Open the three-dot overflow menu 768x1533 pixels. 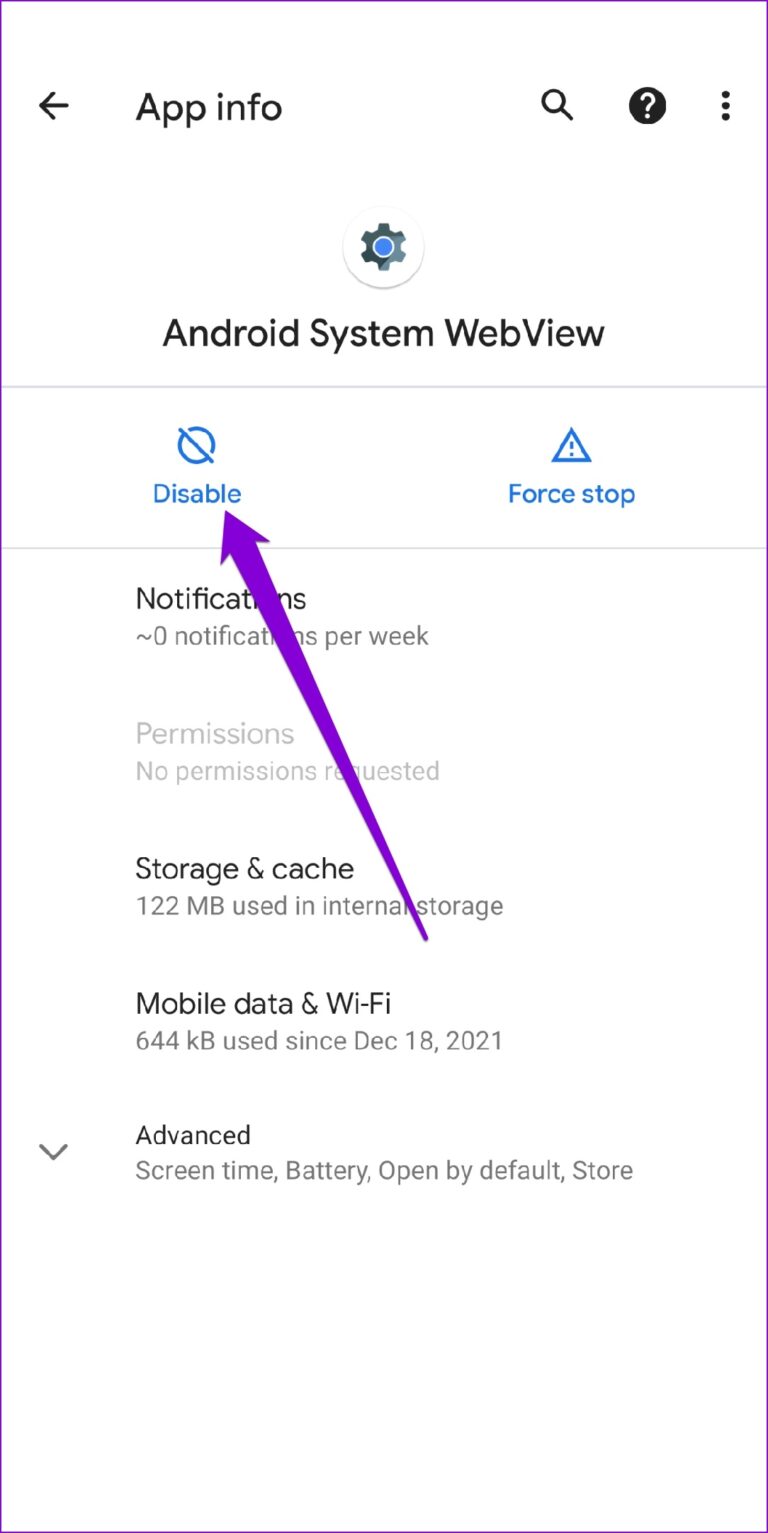[724, 105]
